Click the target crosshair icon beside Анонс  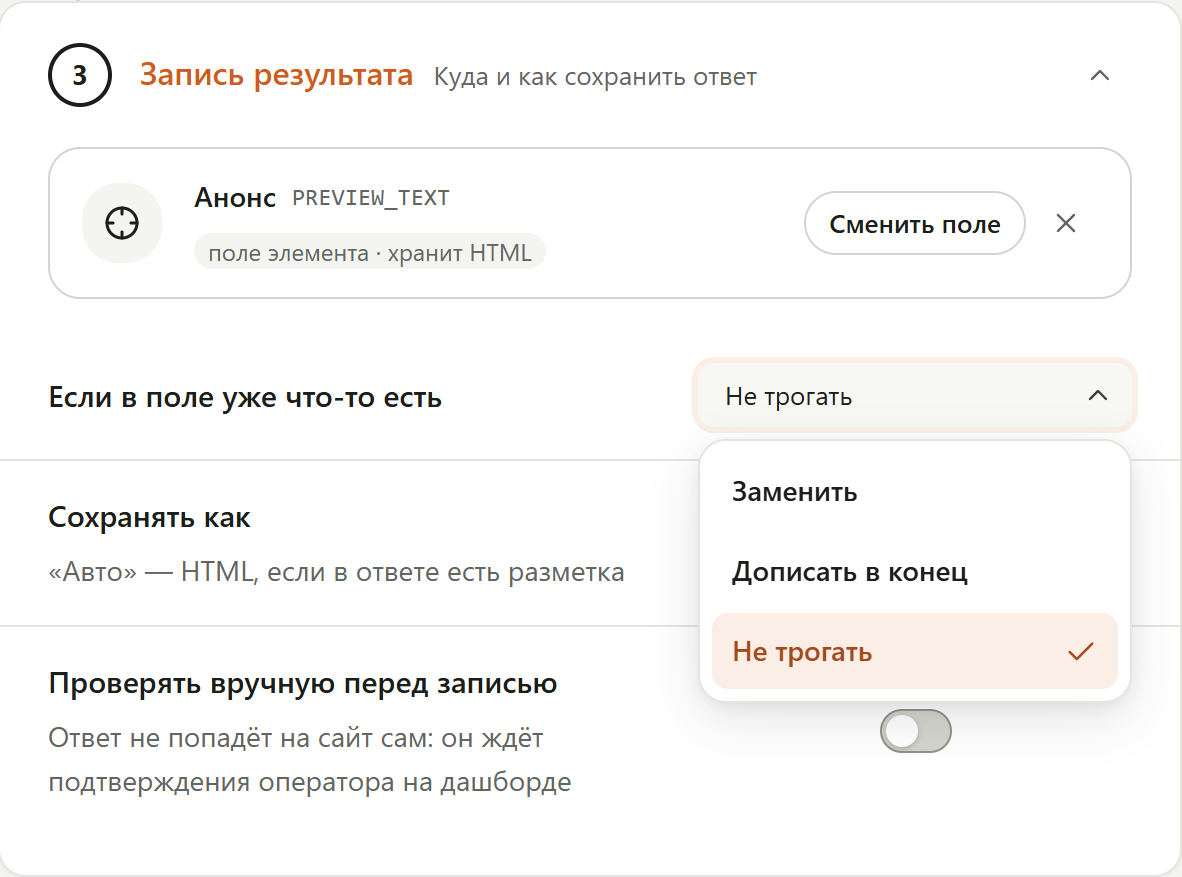(121, 223)
